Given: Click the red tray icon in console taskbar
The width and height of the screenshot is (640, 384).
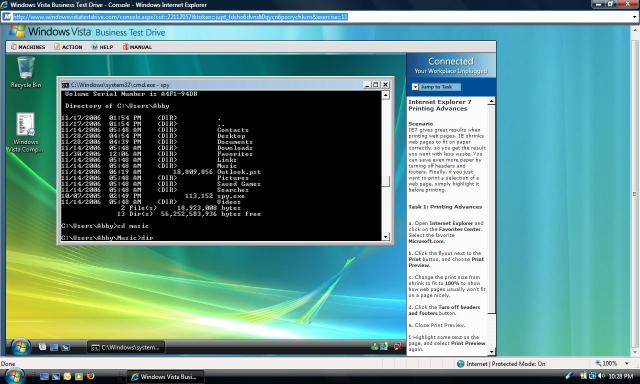Looking at the screenshot, I should tap(397, 347).
